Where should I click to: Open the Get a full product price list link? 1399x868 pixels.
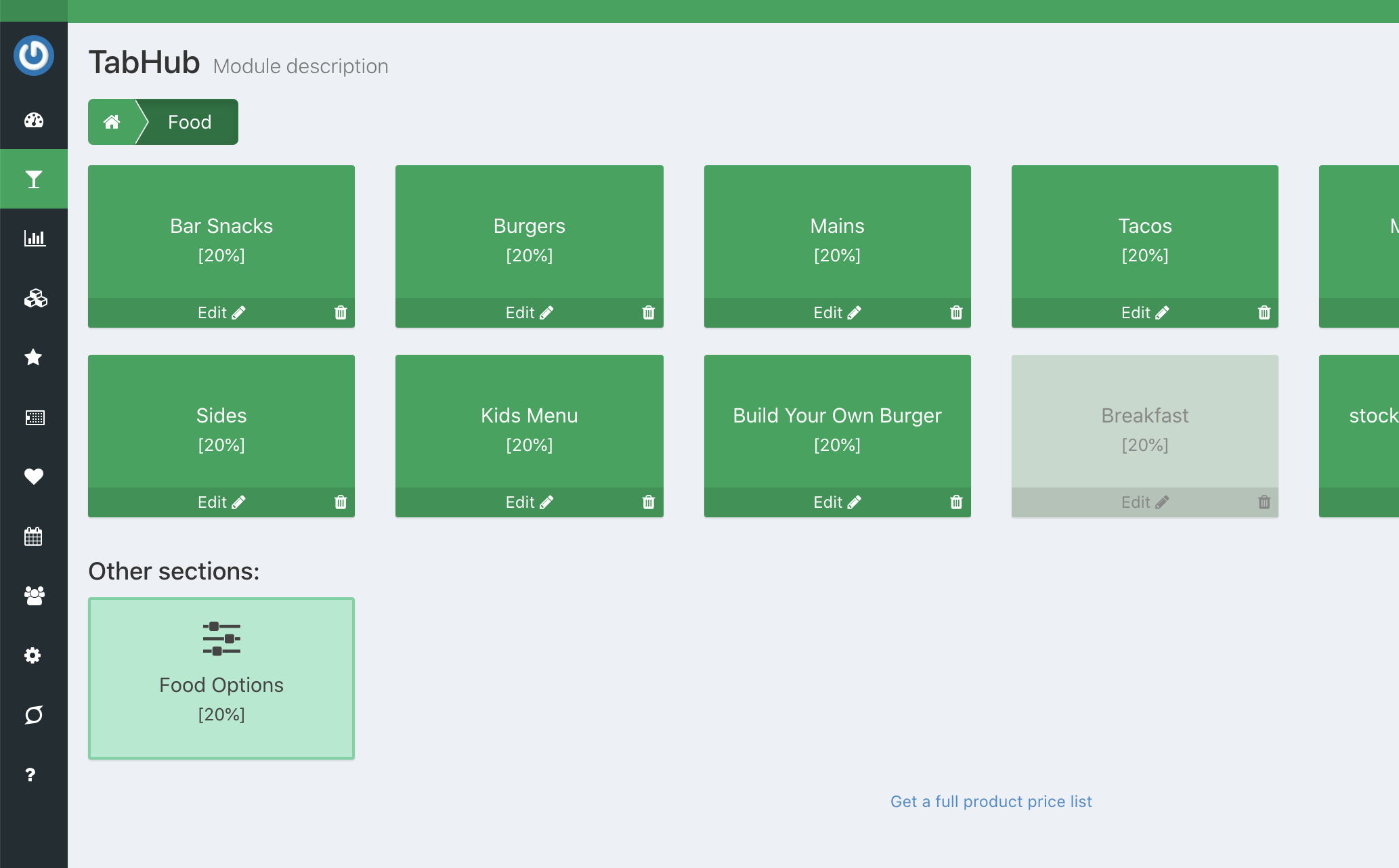click(x=991, y=802)
